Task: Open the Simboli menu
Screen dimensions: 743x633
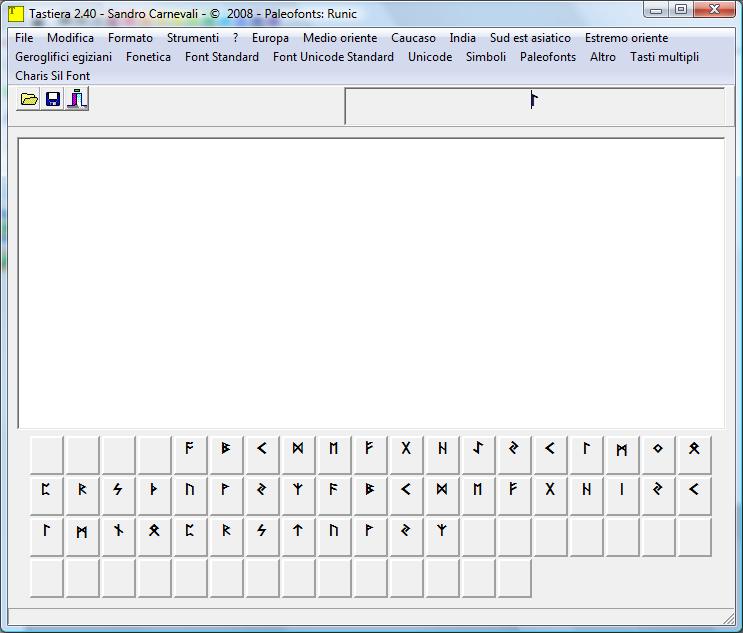Action: click(x=486, y=57)
